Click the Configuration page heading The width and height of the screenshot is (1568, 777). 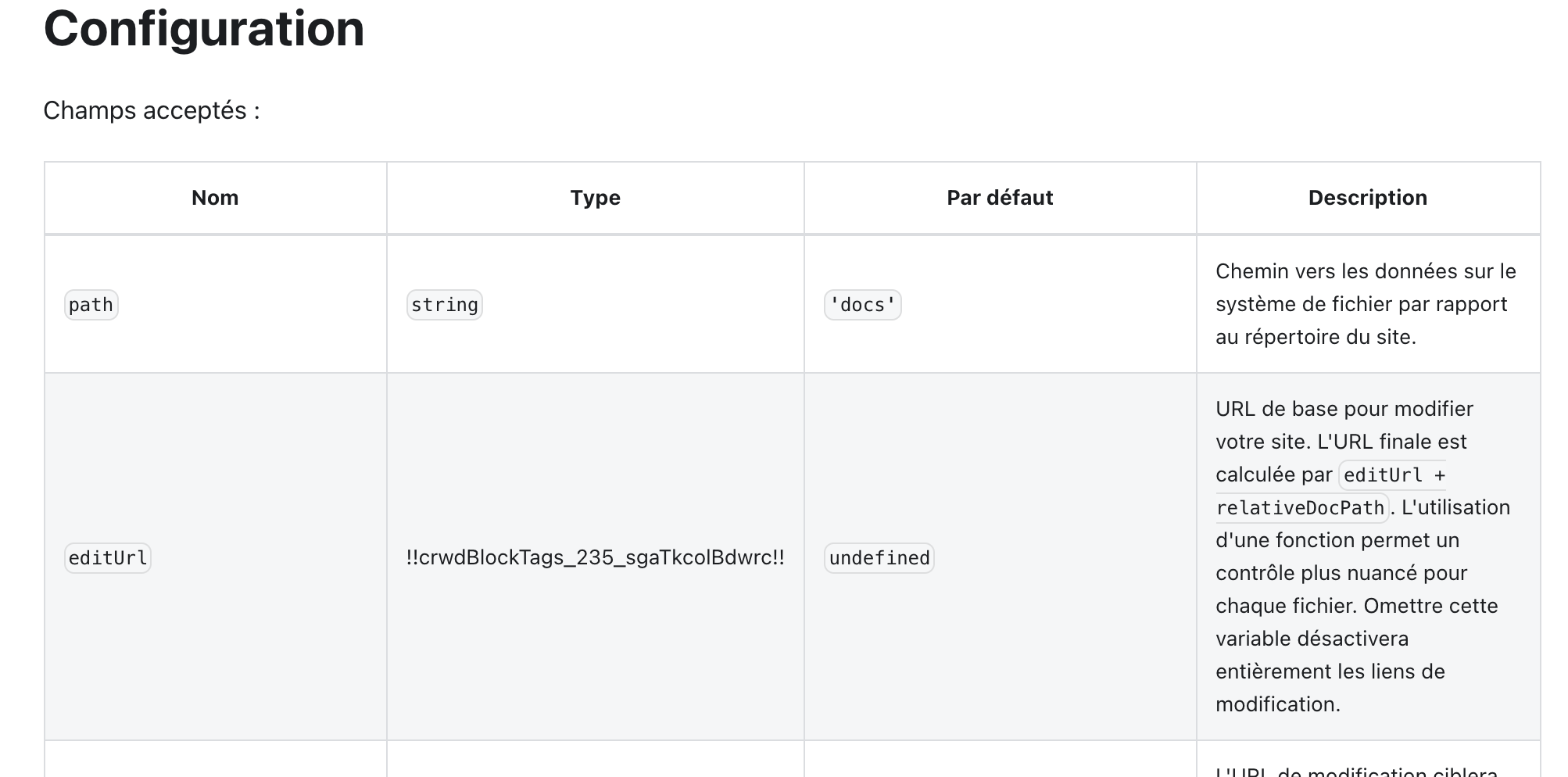point(204,29)
